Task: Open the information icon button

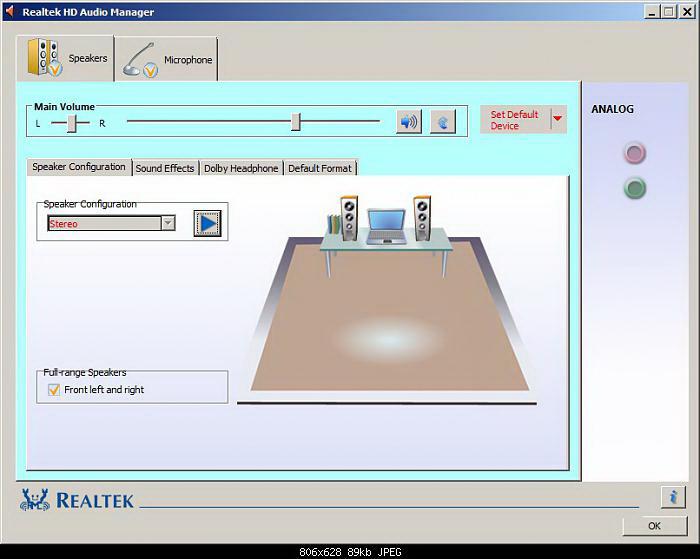Action: [x=673, y=496]
